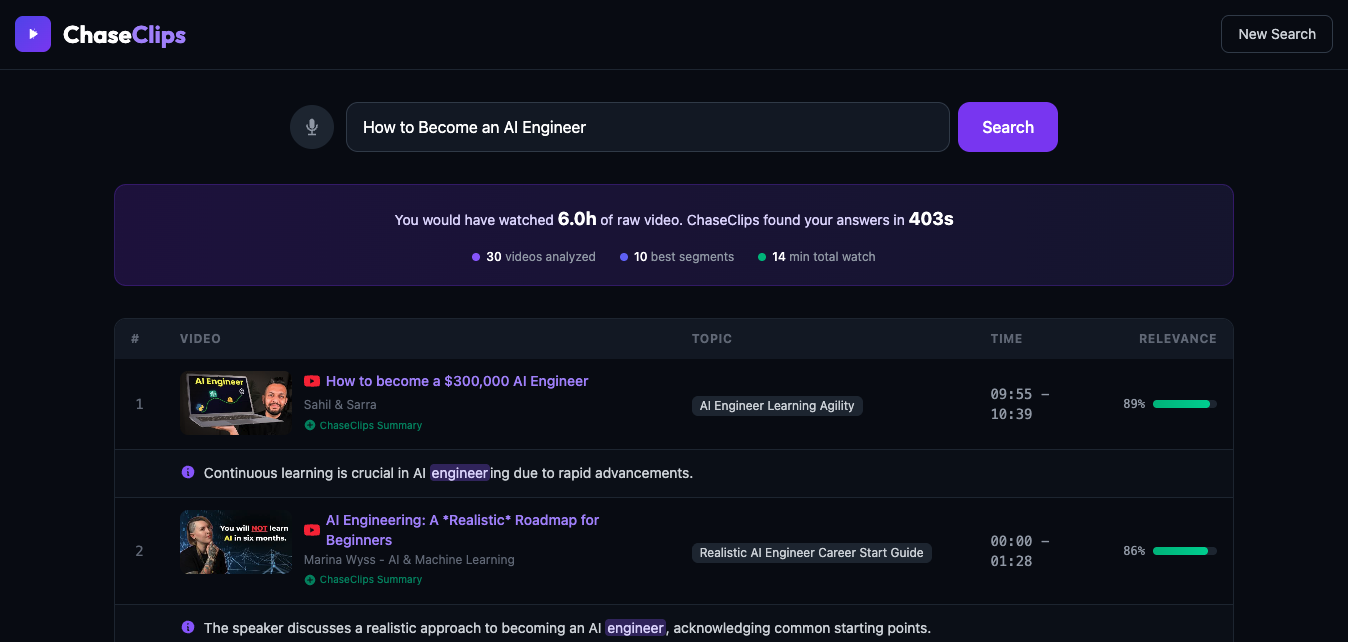Open How to become a $300,000 AI Engineer
Viewport: 1348px width, 642px height.
pyautogui.click(x=457, y=381)
